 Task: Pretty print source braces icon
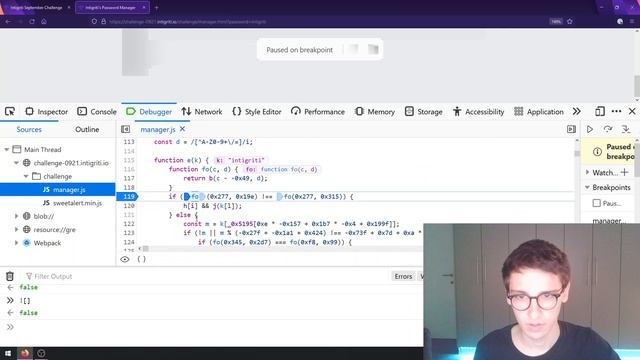141,259
